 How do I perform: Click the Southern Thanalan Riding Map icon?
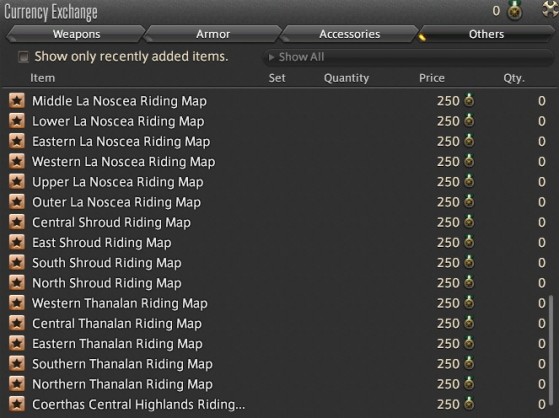17,364
